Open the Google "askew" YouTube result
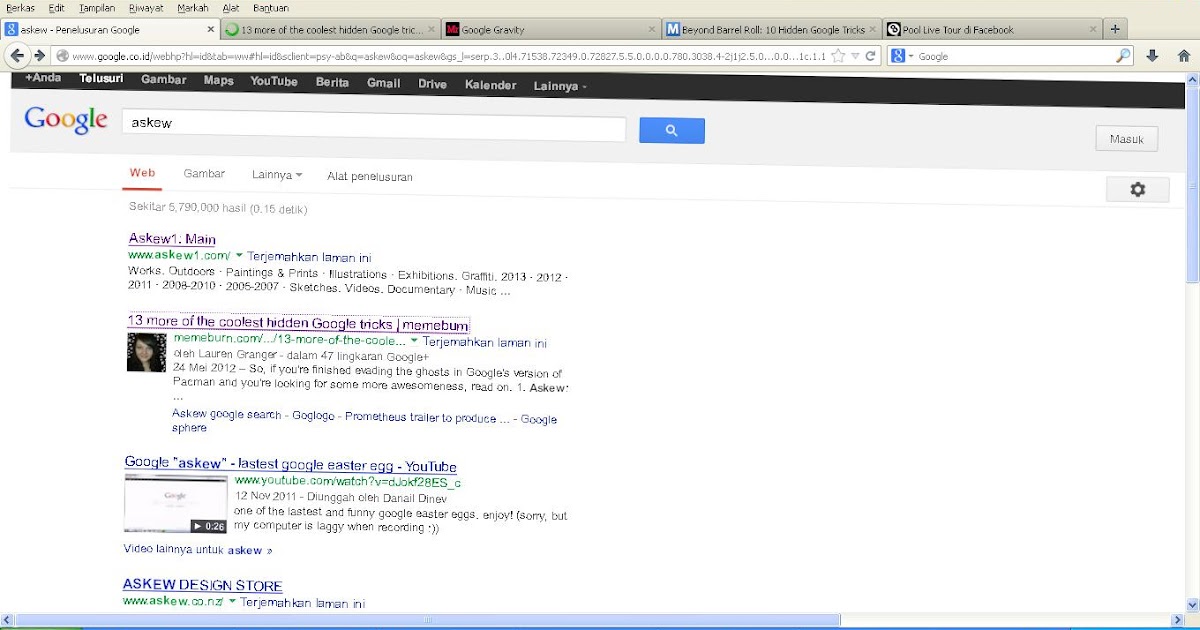1200x630 pixels. pos(291,465)
